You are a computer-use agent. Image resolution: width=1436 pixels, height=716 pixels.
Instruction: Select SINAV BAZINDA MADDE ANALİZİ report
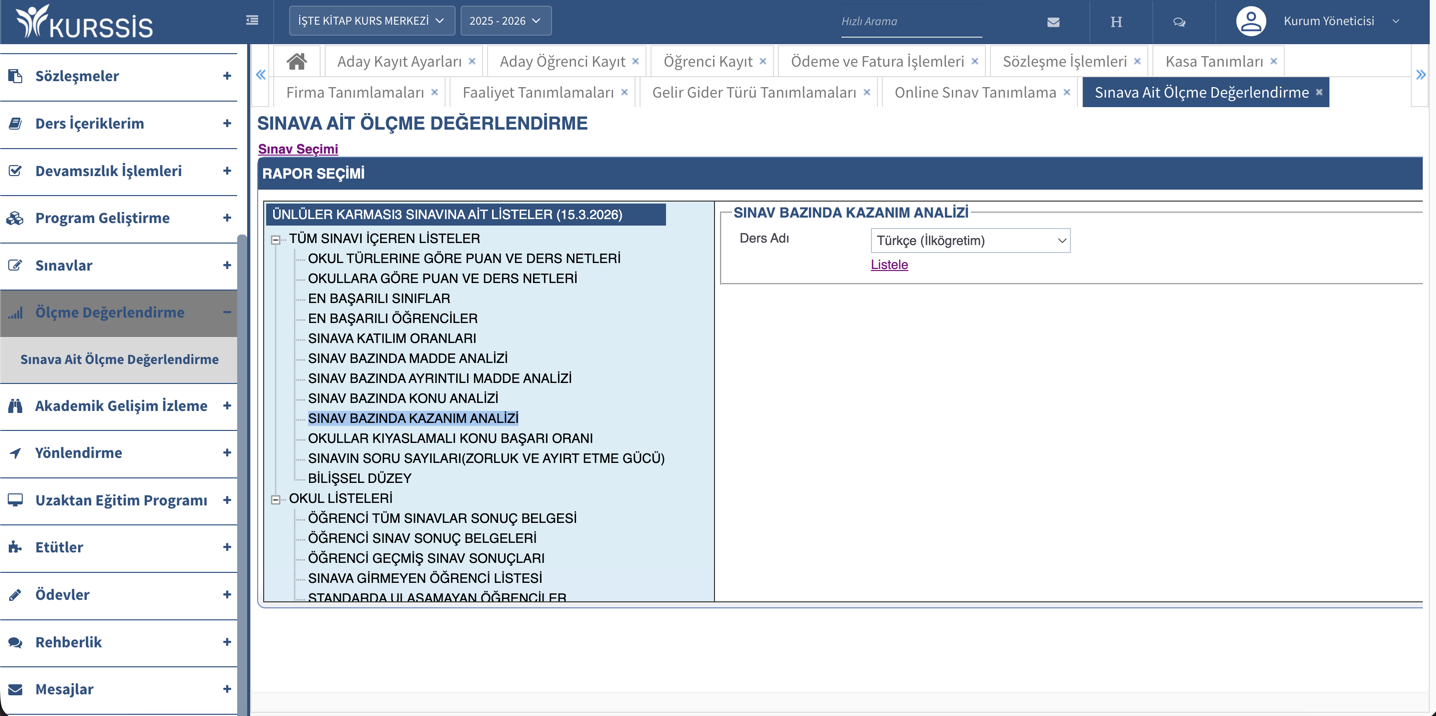[x=407, y=358]
